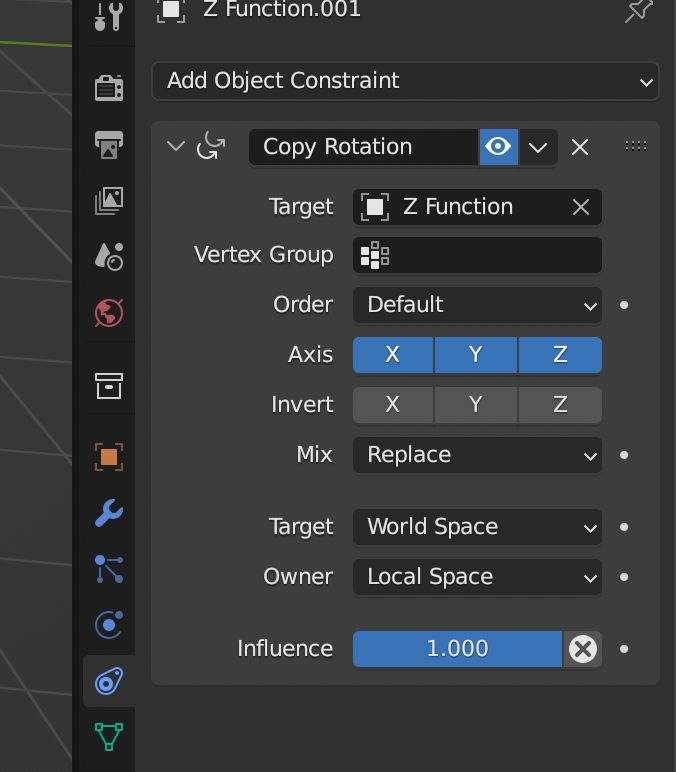Screen dimensions: 676x772
Task: Toggle Copy Rotation constraint visibility eye
Action: tap(498, 147)
